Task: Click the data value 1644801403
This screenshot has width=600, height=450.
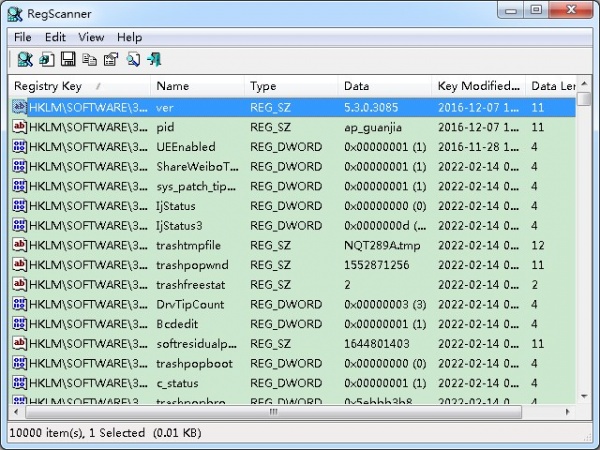Action: [x=377, y=344]
